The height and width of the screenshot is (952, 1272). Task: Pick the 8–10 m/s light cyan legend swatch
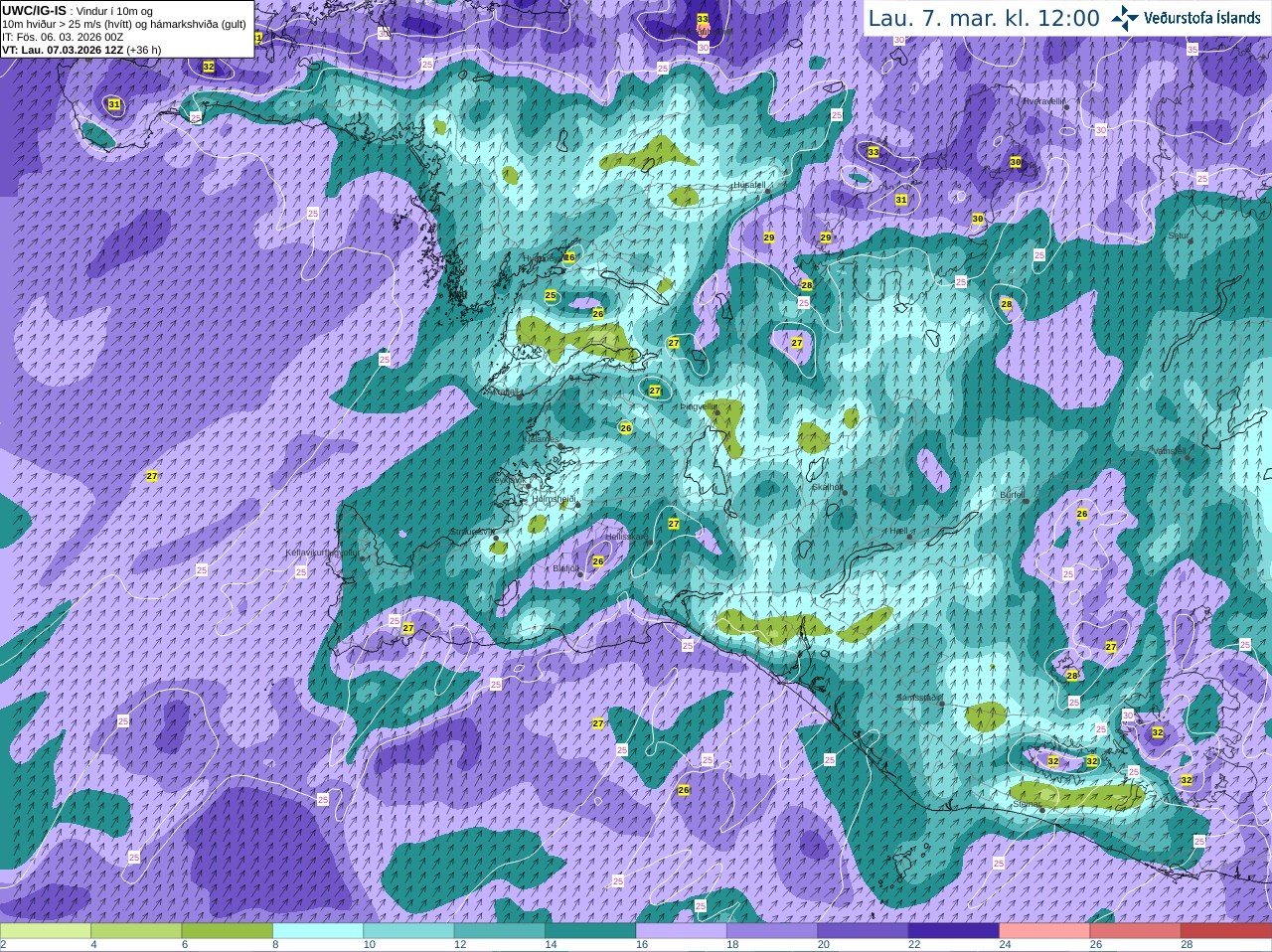point(318,931)
